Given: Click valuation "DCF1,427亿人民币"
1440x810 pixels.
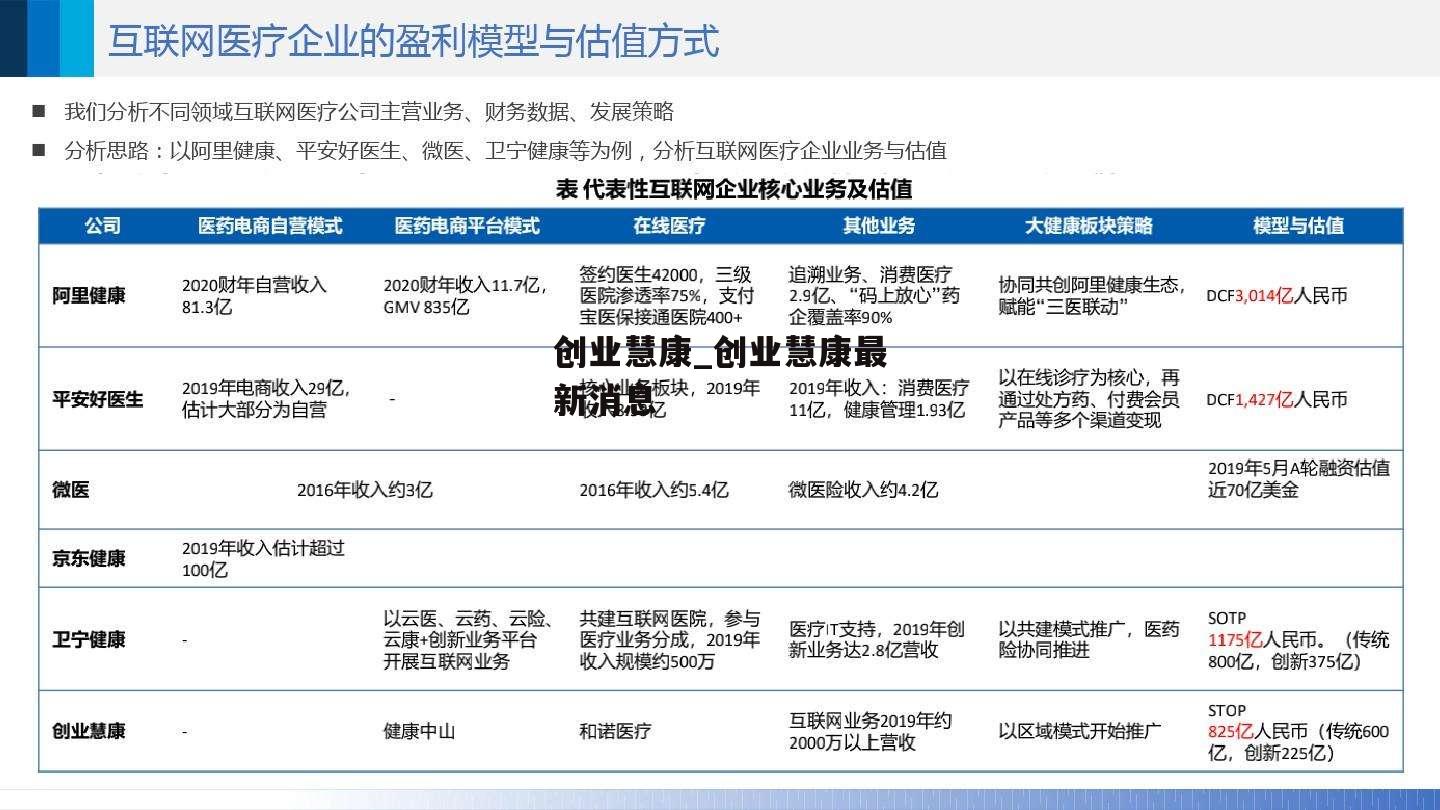Looking at the screenshot, I should pos(1277,399).
